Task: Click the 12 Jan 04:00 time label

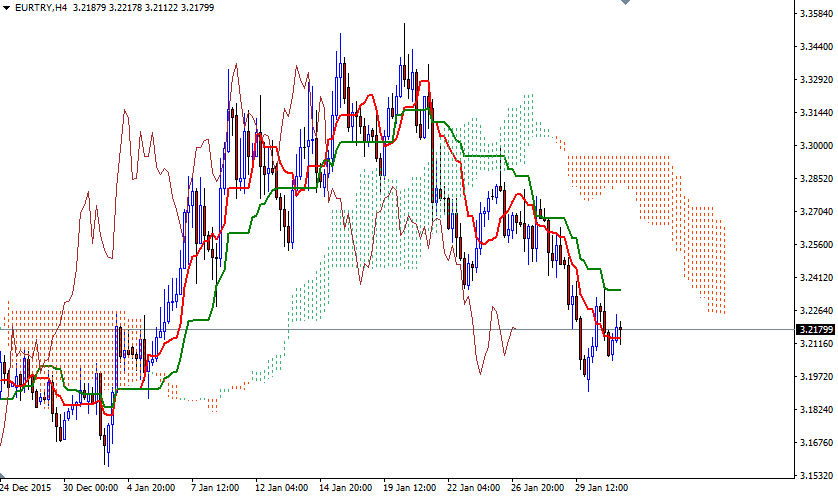Action: [282, 487]
